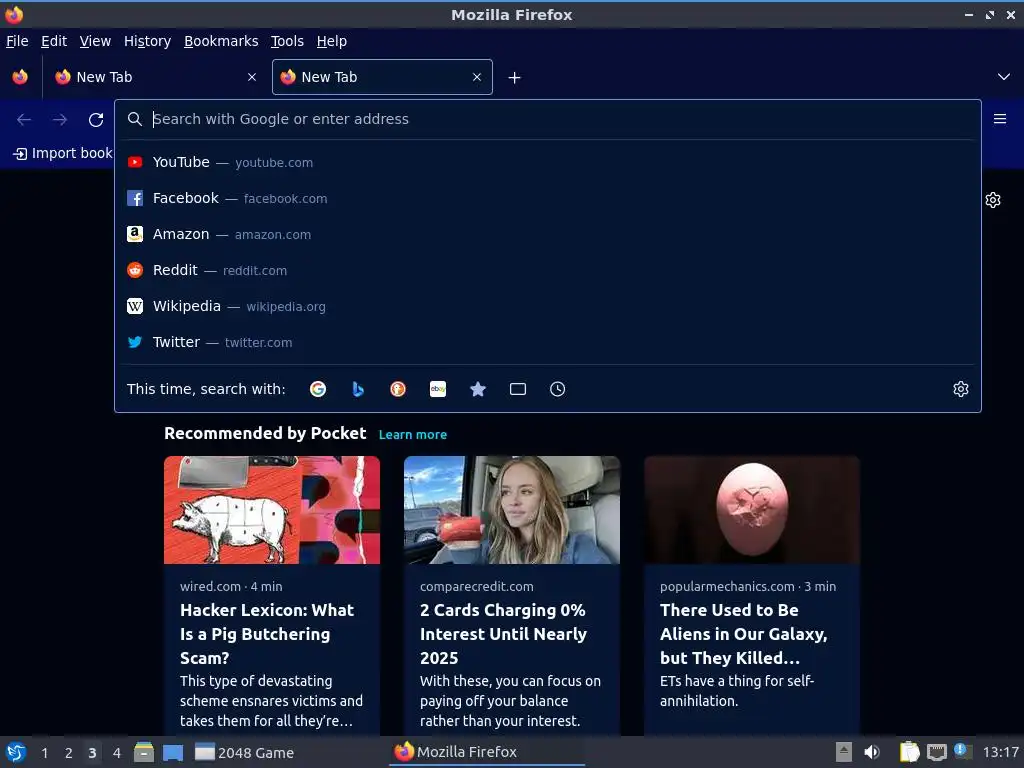
Task: Close the active second New Tab
Action: pos(477,77)
